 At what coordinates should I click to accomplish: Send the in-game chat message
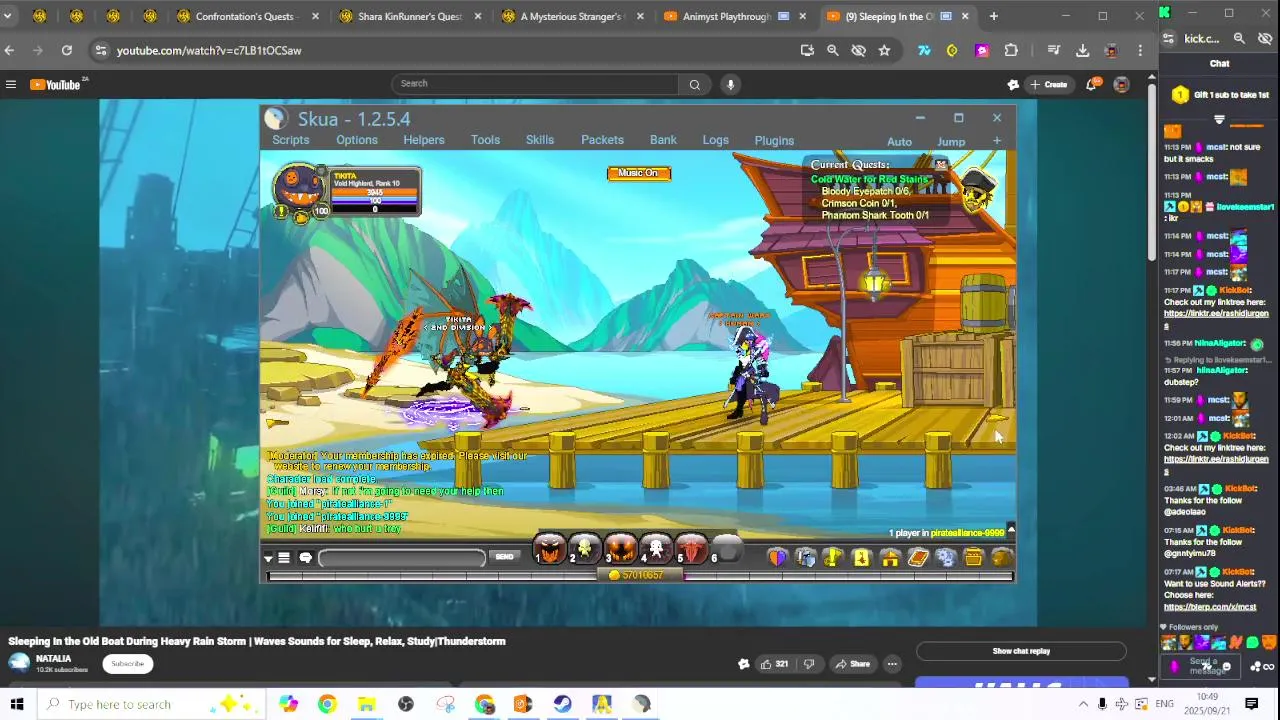point(504,557)
